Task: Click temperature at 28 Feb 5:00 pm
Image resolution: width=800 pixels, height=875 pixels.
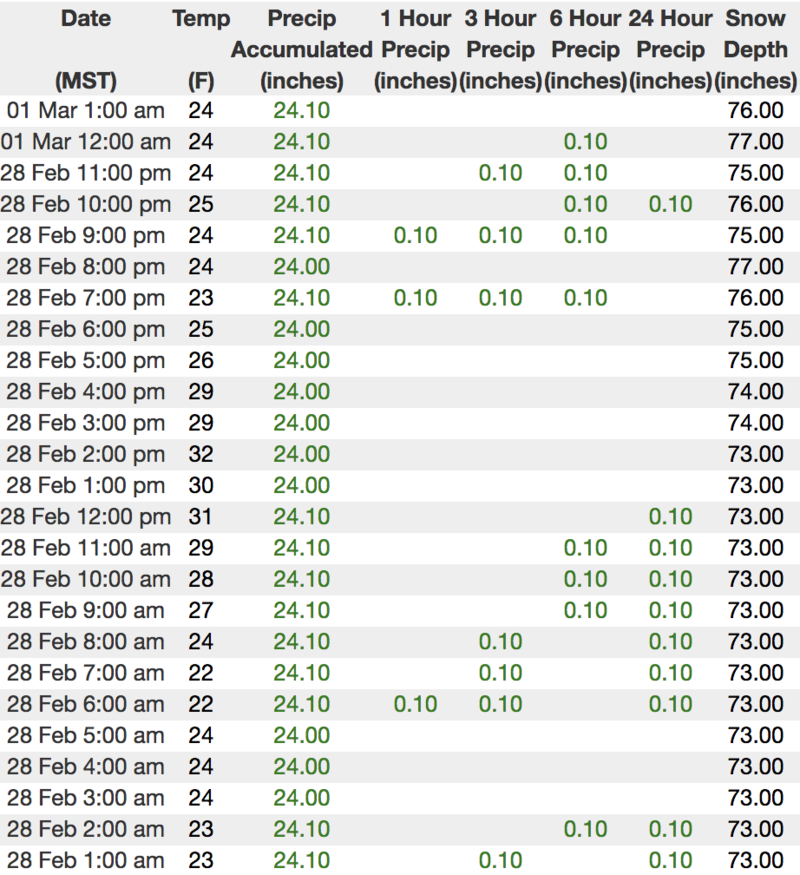Action: [x=200, y=360]
